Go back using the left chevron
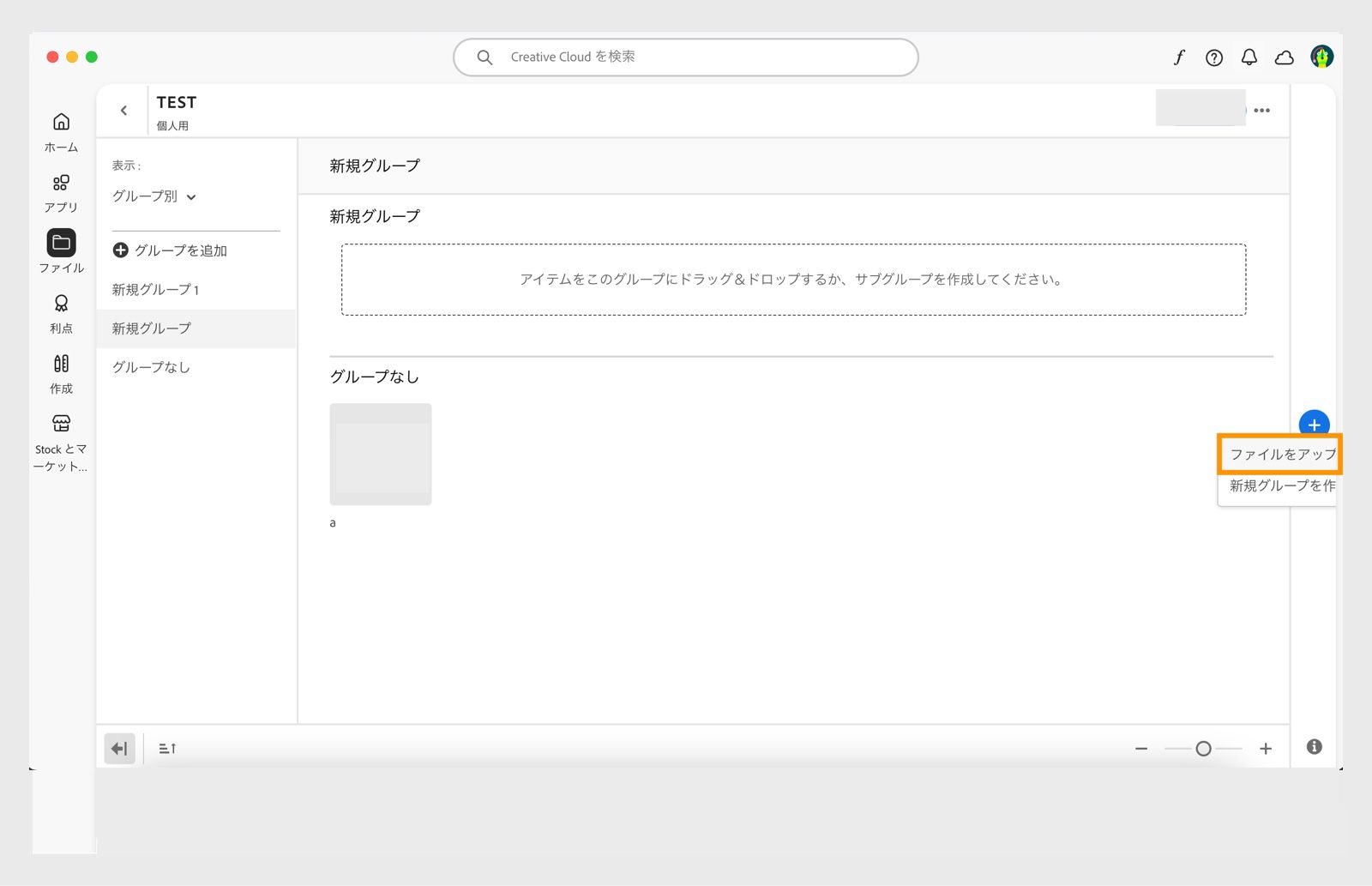The height and width of the screenshot is (886, 1372). tap(123, 110)
